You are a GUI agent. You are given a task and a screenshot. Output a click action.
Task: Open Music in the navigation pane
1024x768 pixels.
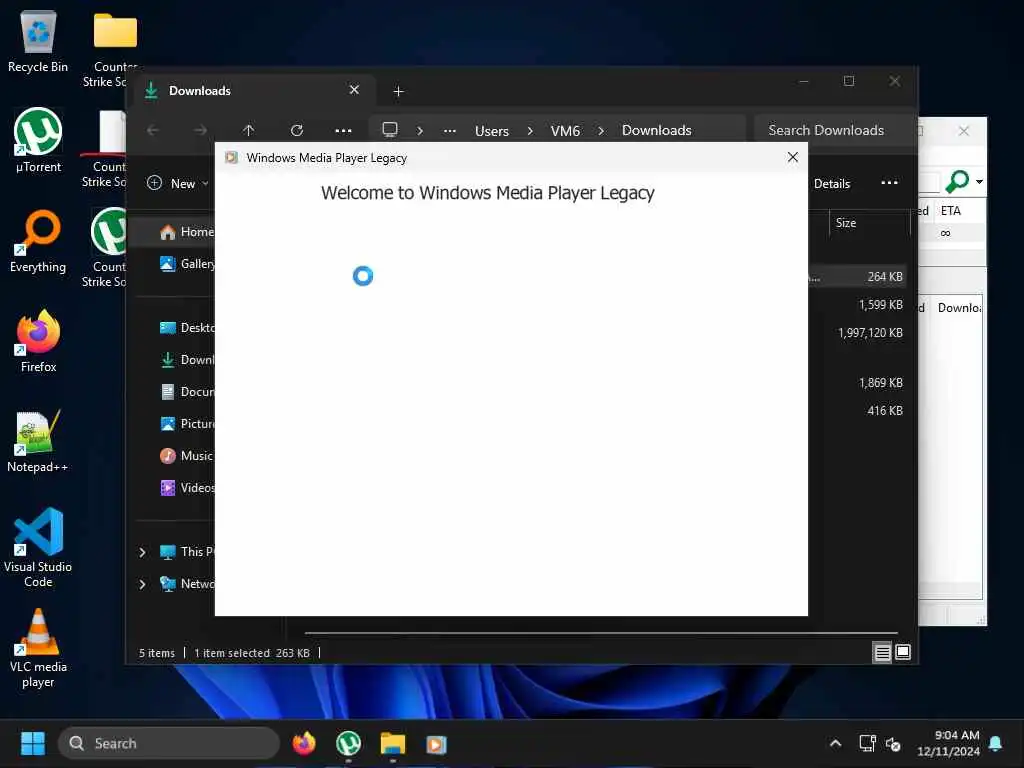tap(186, 456)
